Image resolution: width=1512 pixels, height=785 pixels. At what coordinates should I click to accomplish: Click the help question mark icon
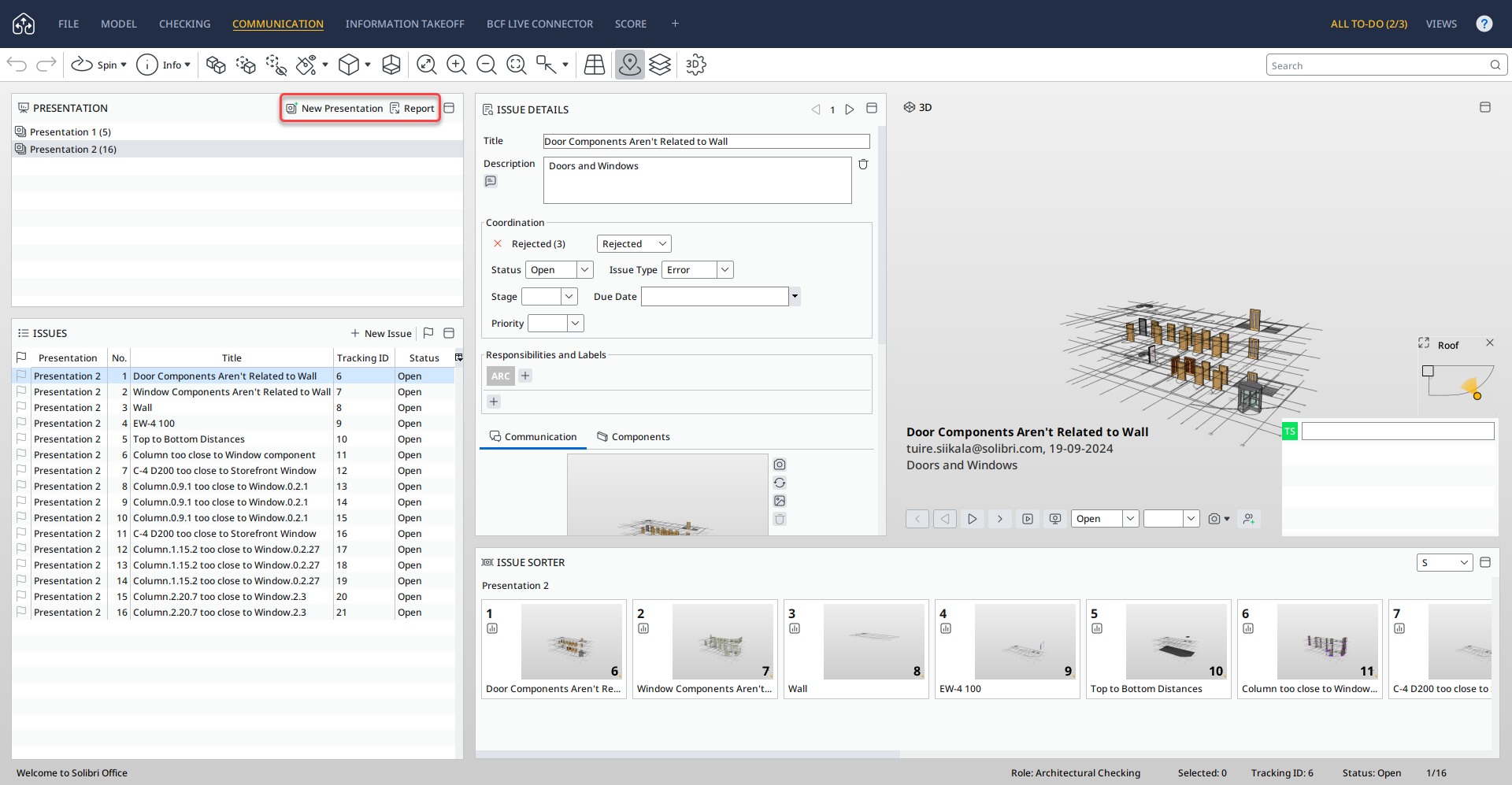(1484, 24)
